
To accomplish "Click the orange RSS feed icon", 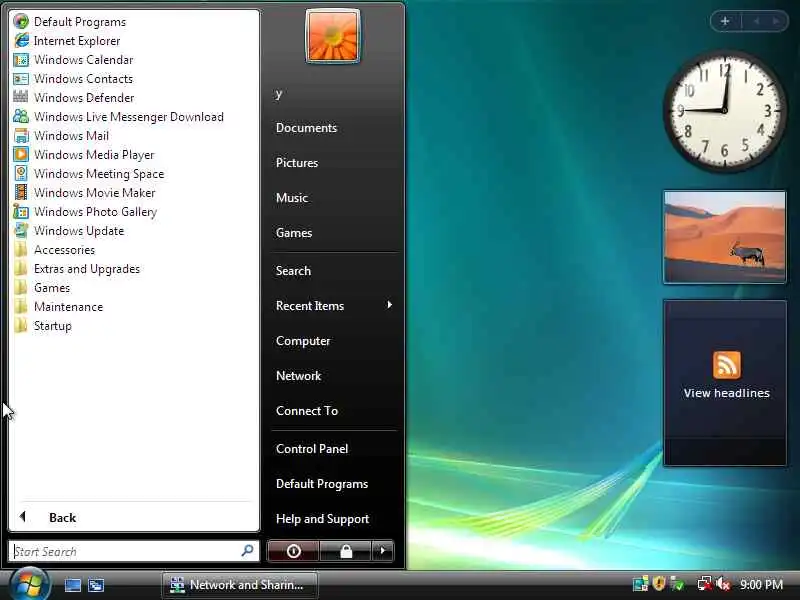I will [x=727, y=365].
